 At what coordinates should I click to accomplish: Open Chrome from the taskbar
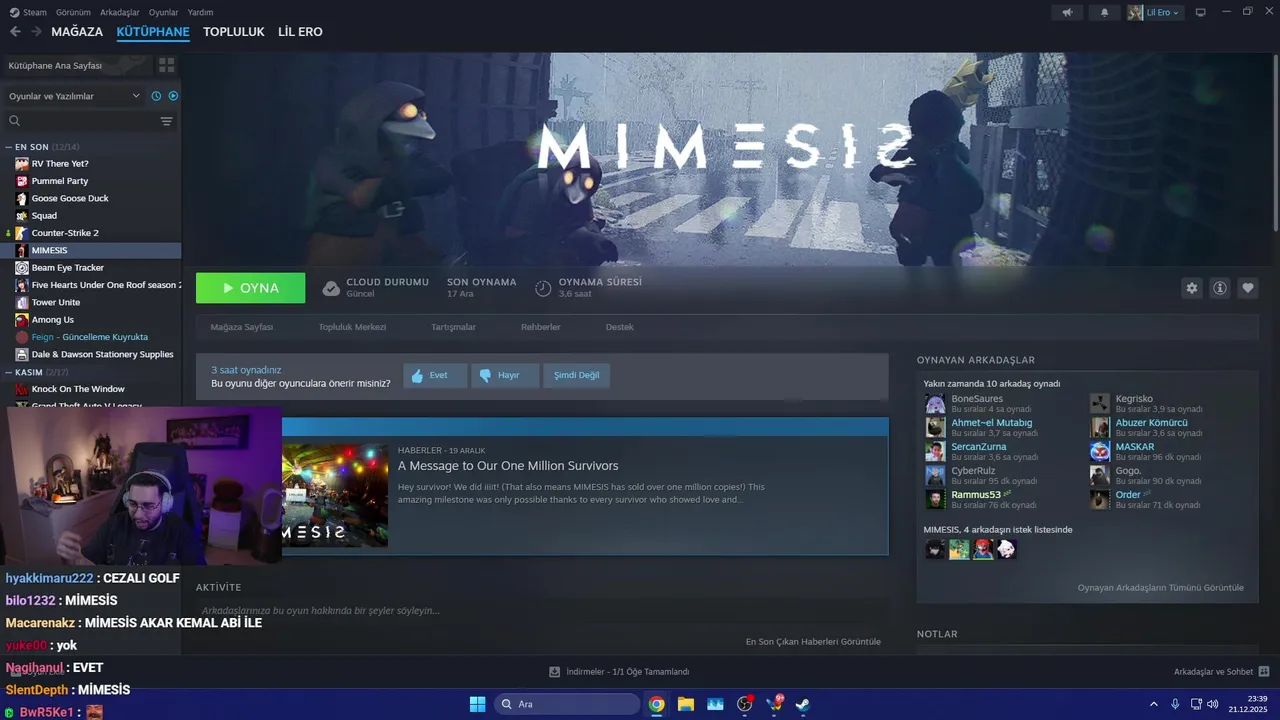point(656,704)
